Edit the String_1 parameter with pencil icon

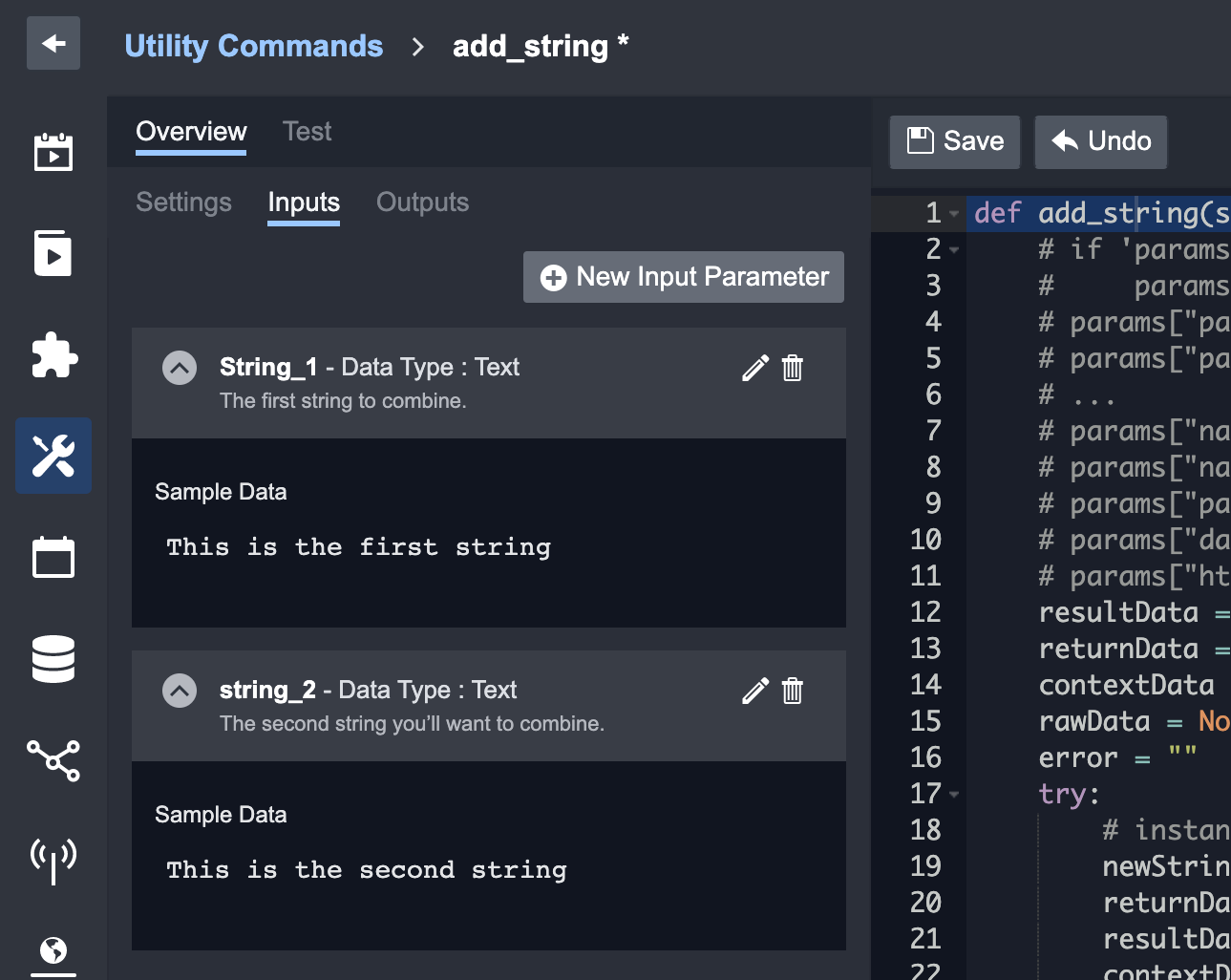[754, 368]
